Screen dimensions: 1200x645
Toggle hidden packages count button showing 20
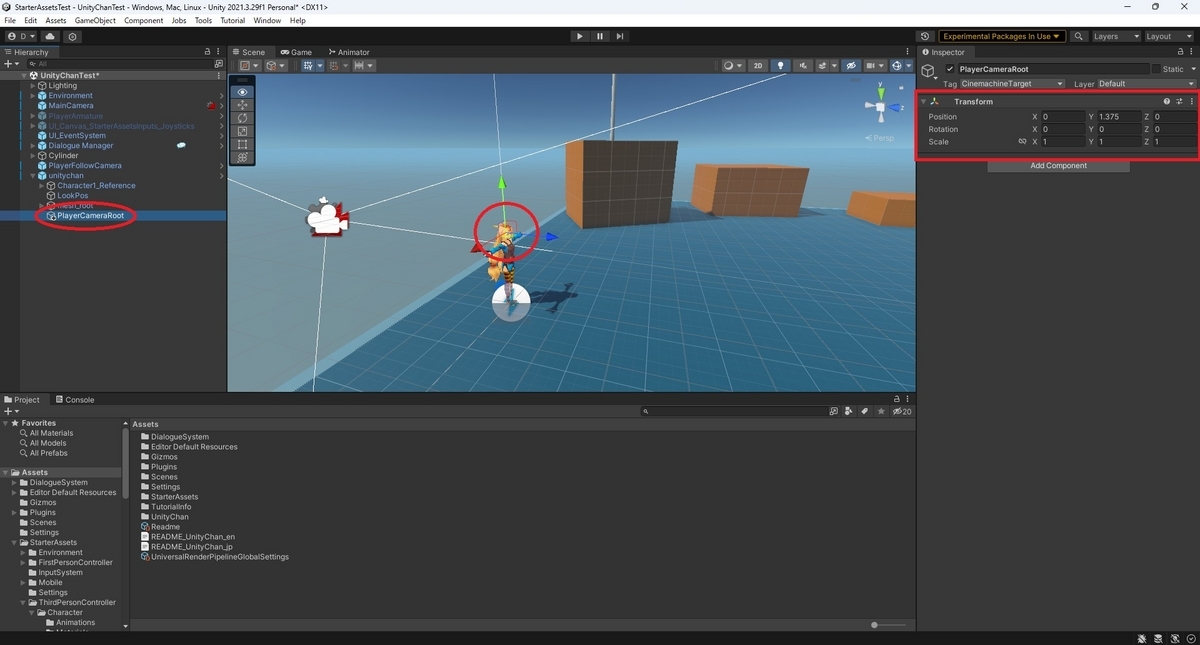[901, 411]
